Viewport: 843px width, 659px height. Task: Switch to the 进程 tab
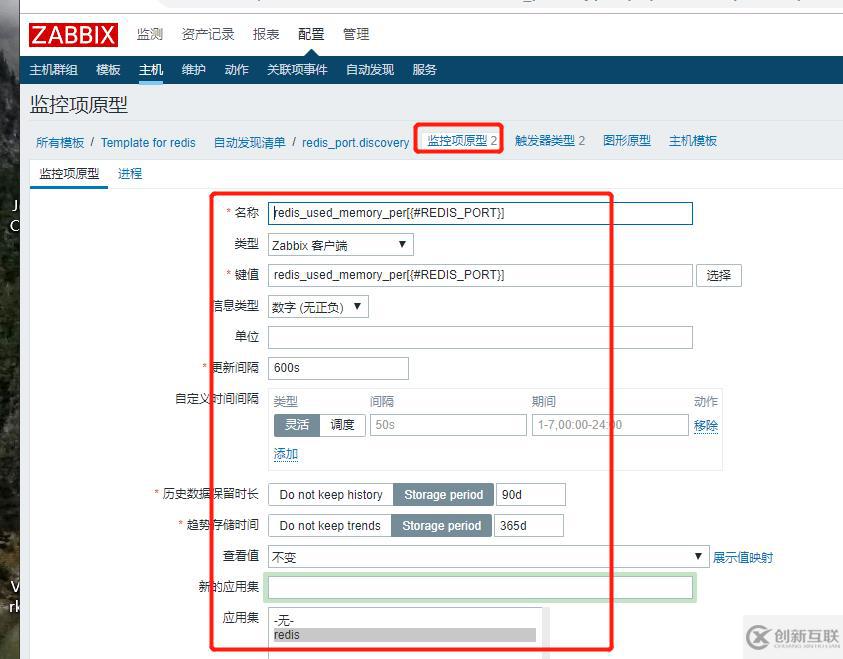click(x=129, y=172)
